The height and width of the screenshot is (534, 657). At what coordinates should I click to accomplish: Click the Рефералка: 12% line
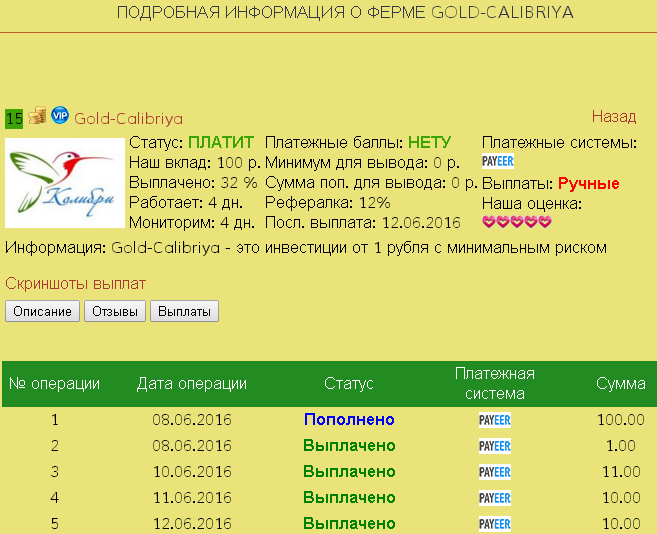pyautogui.click(x=328, y=202)
